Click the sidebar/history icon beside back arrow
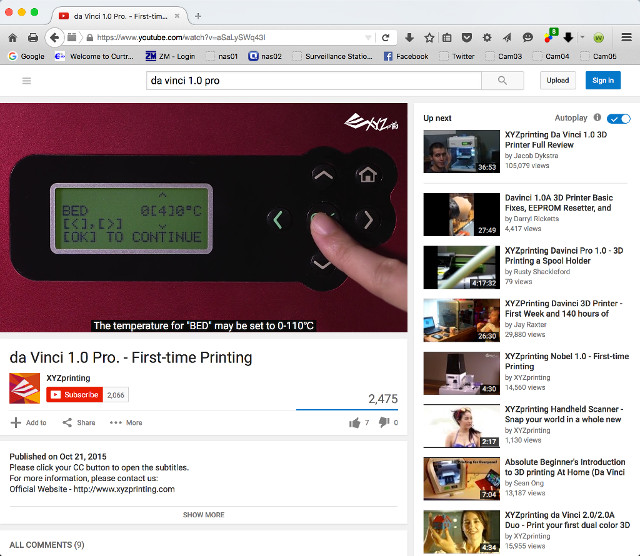This screenshot has width=640, height=556. click(72, 38)
